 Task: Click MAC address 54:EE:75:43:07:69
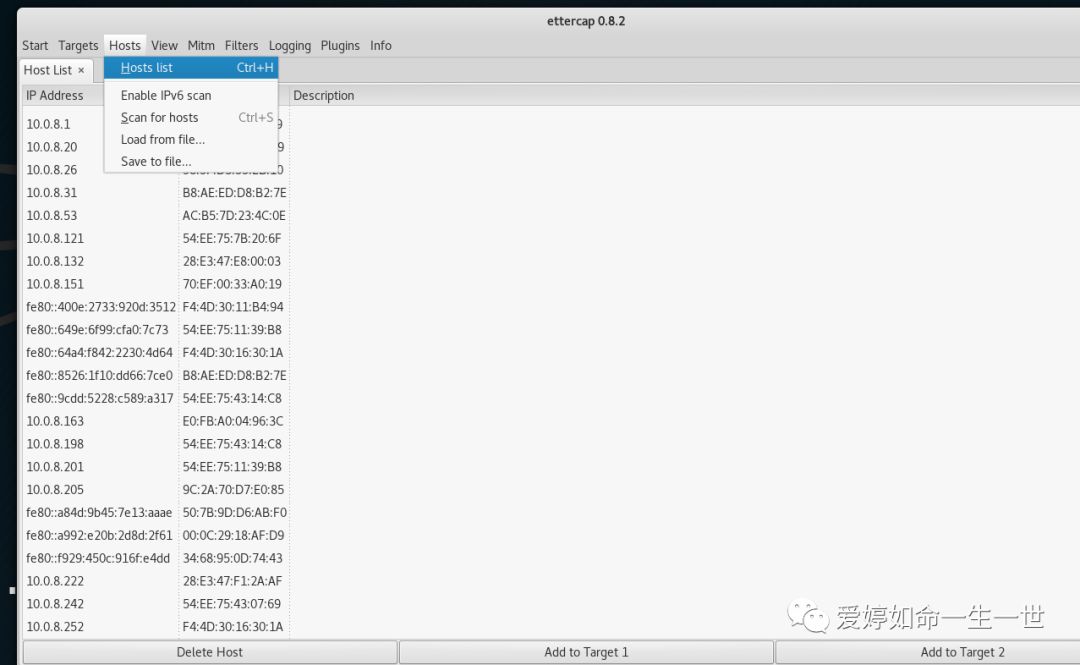click(231, 604)
